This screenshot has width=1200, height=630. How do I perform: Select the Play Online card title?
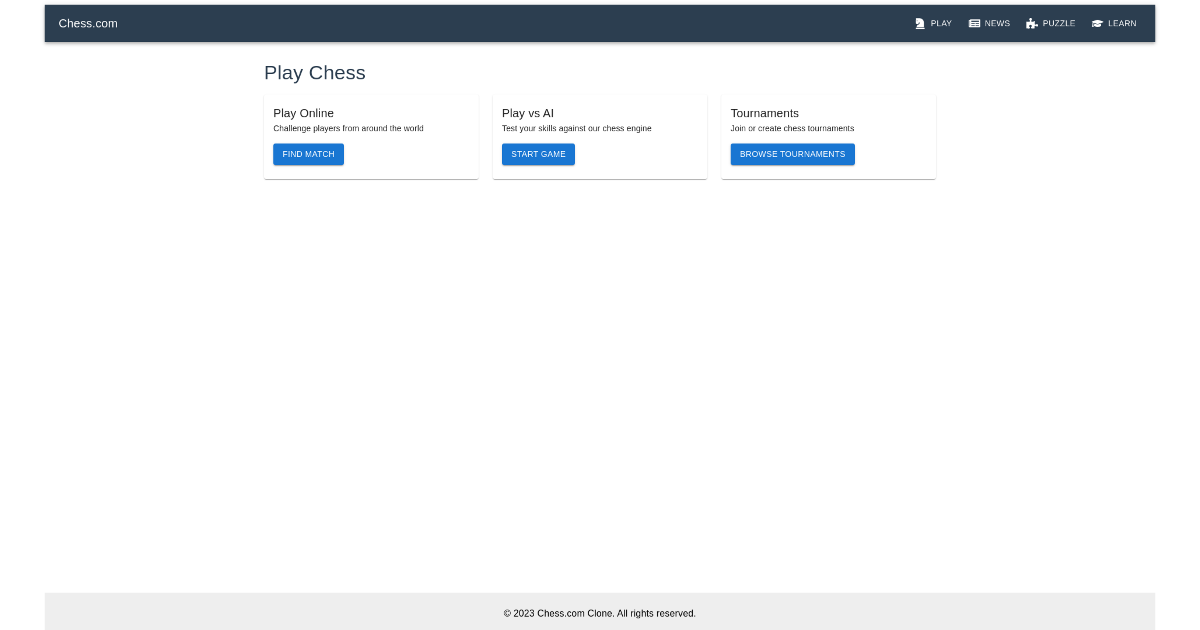303,113
